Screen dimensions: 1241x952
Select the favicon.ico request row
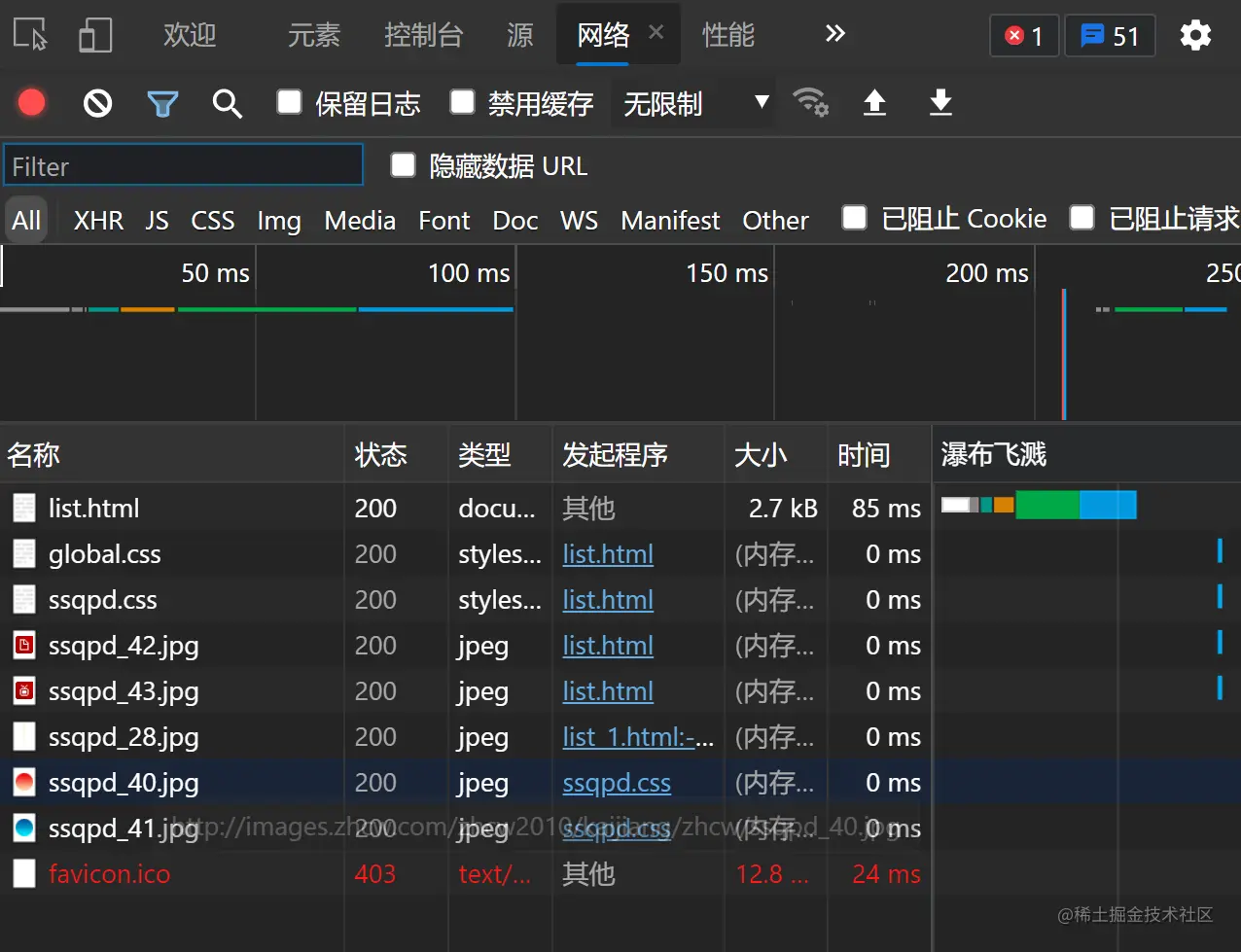coord(109,874)
